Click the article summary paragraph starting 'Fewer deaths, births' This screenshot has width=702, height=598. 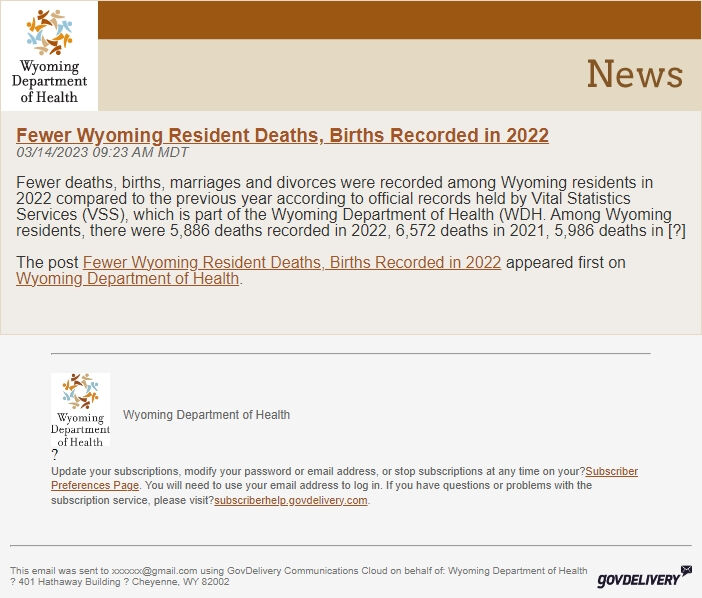[x=351, y=206]
